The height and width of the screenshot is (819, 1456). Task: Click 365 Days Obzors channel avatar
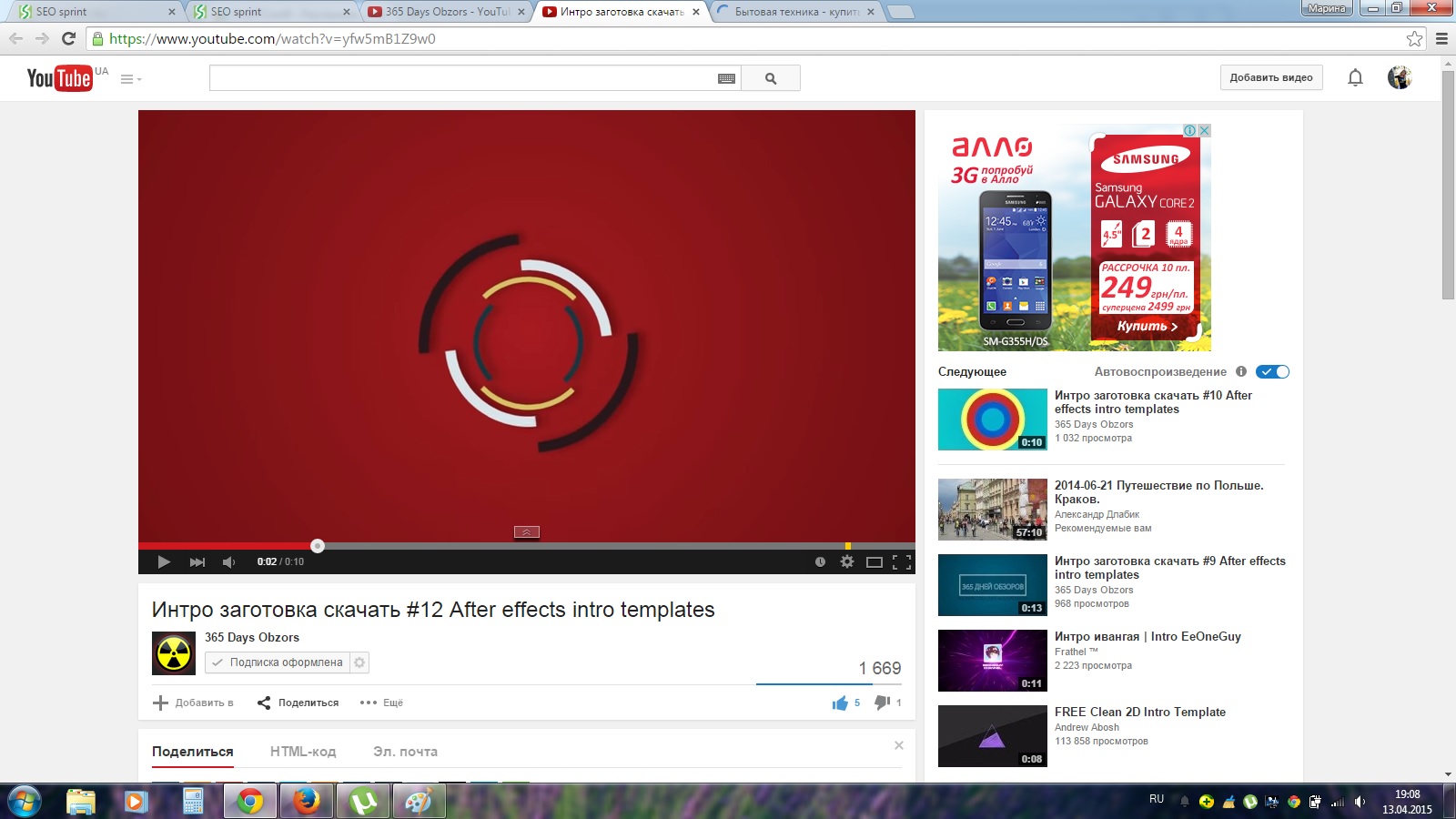coord(174,653)
